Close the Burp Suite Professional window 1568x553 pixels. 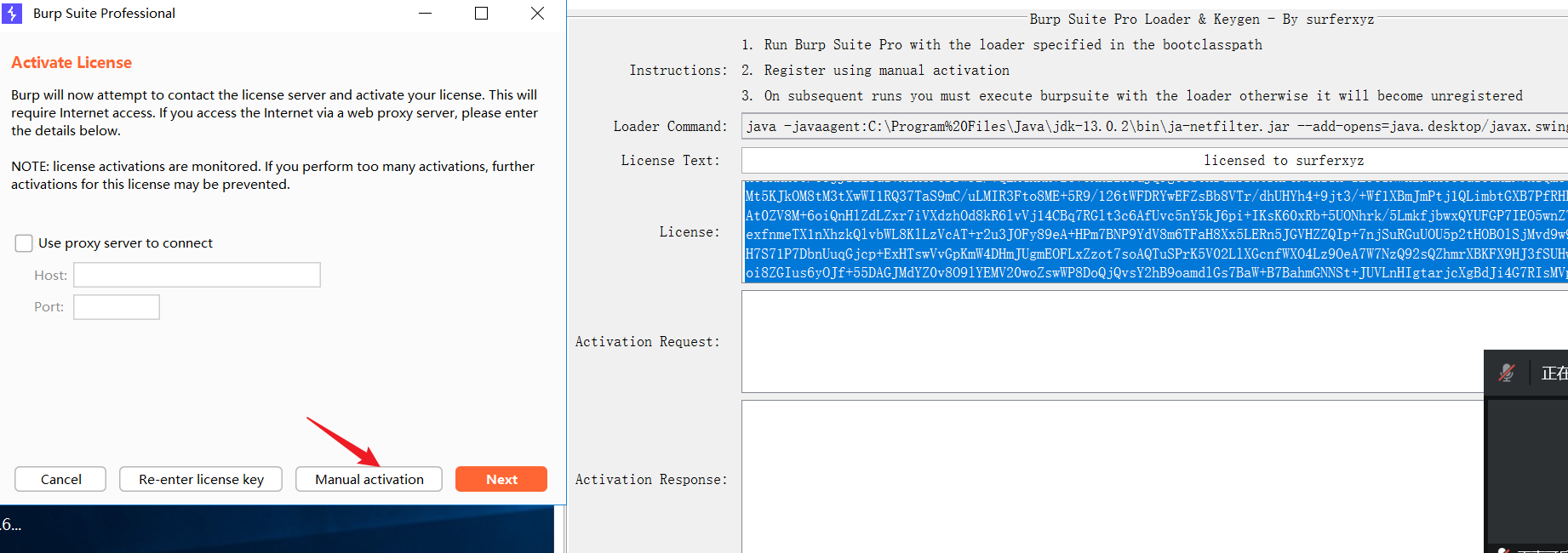(x=537, y=14)
